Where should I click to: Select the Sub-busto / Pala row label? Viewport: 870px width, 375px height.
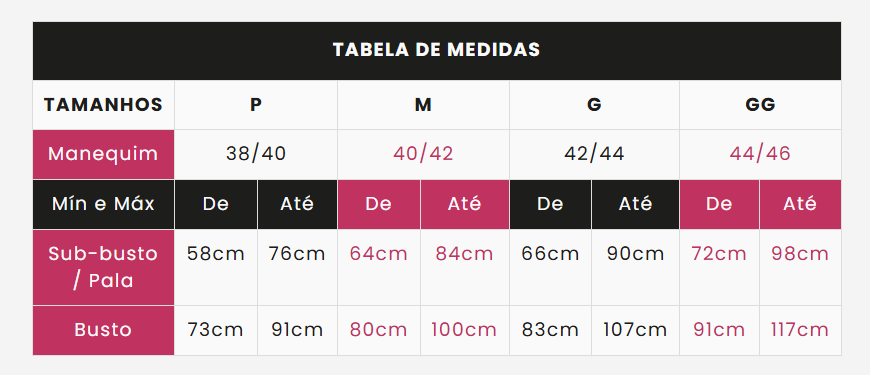103,267
